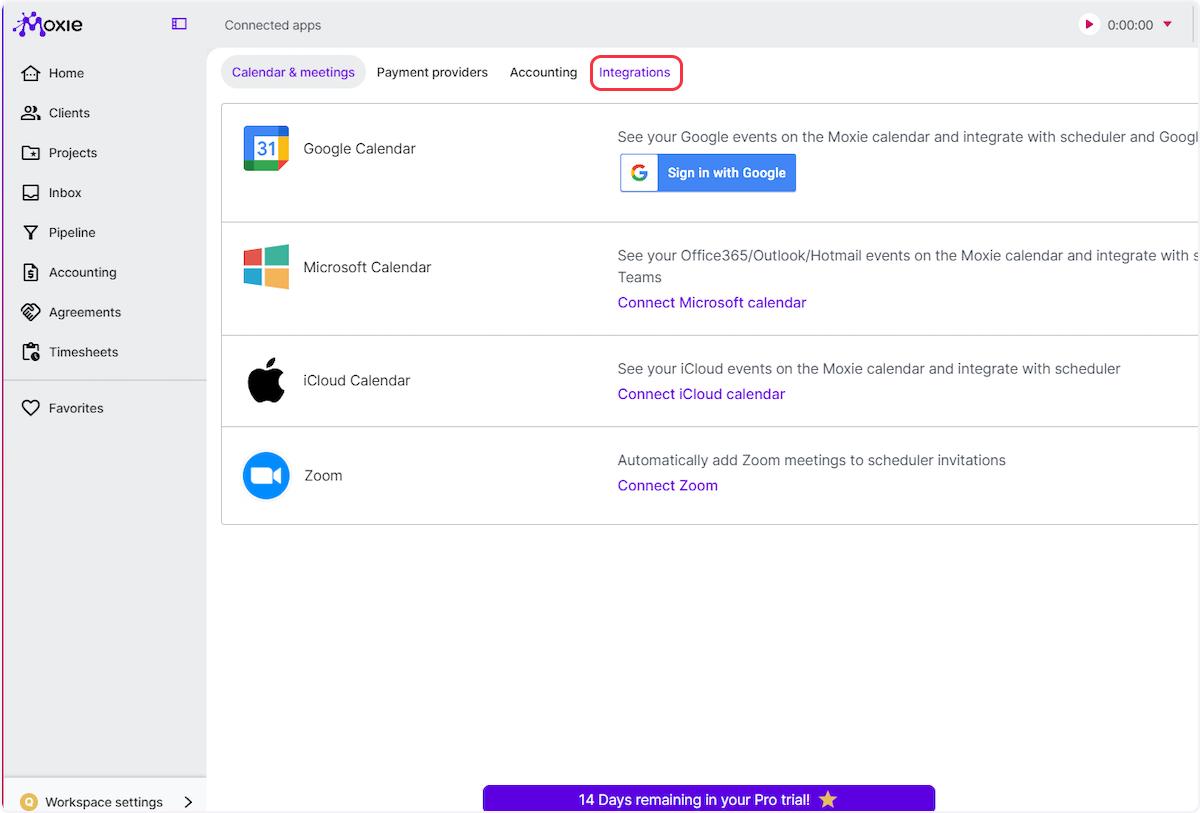Click the Pro trial days remaining banner
Viewport: 1200px width, 813px height.
pos(709,799)
